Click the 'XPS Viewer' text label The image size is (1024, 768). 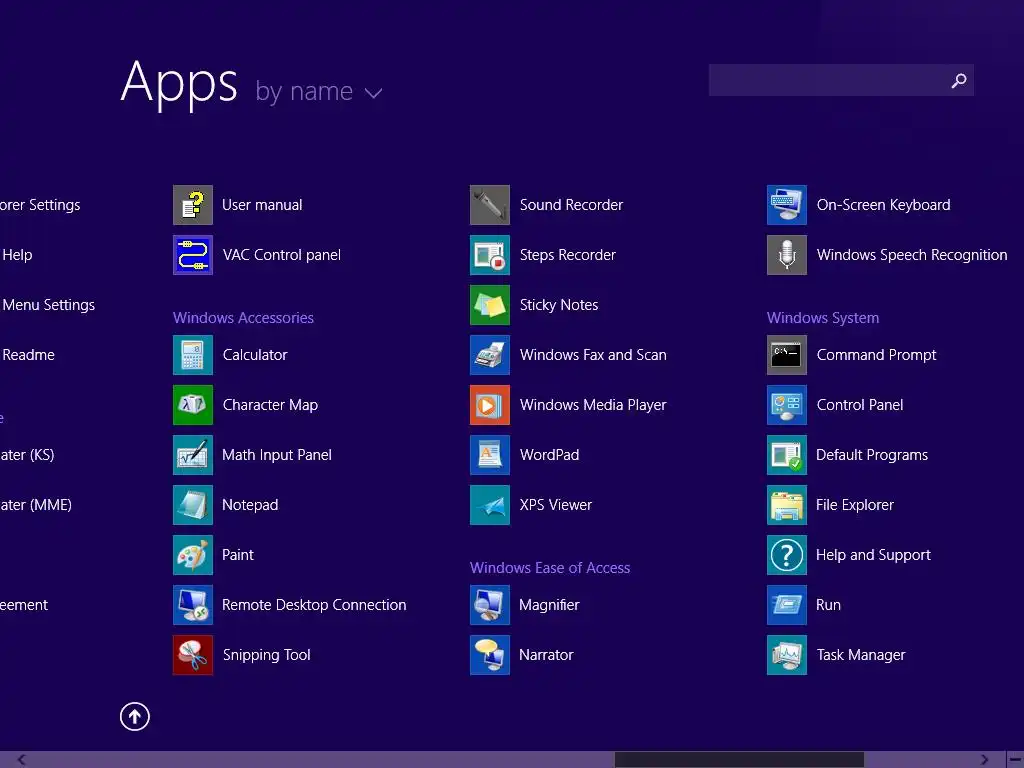pyautogui.click(x=556, y=505)
